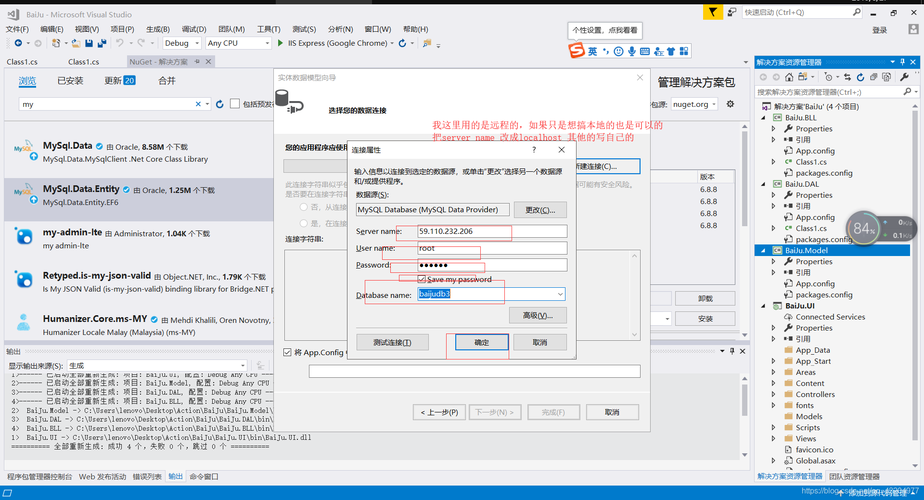Image resolution: width=924 pixels, height=500 pixels.
Task: Click Sync with Active Document icon
Action: tap(847, 77)
